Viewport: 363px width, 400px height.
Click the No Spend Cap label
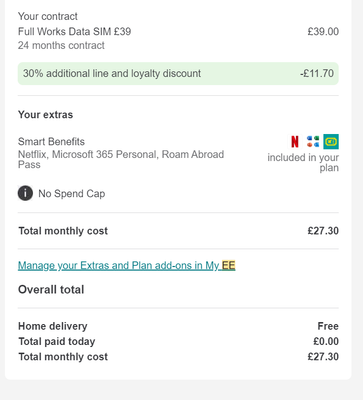(72, 194)
